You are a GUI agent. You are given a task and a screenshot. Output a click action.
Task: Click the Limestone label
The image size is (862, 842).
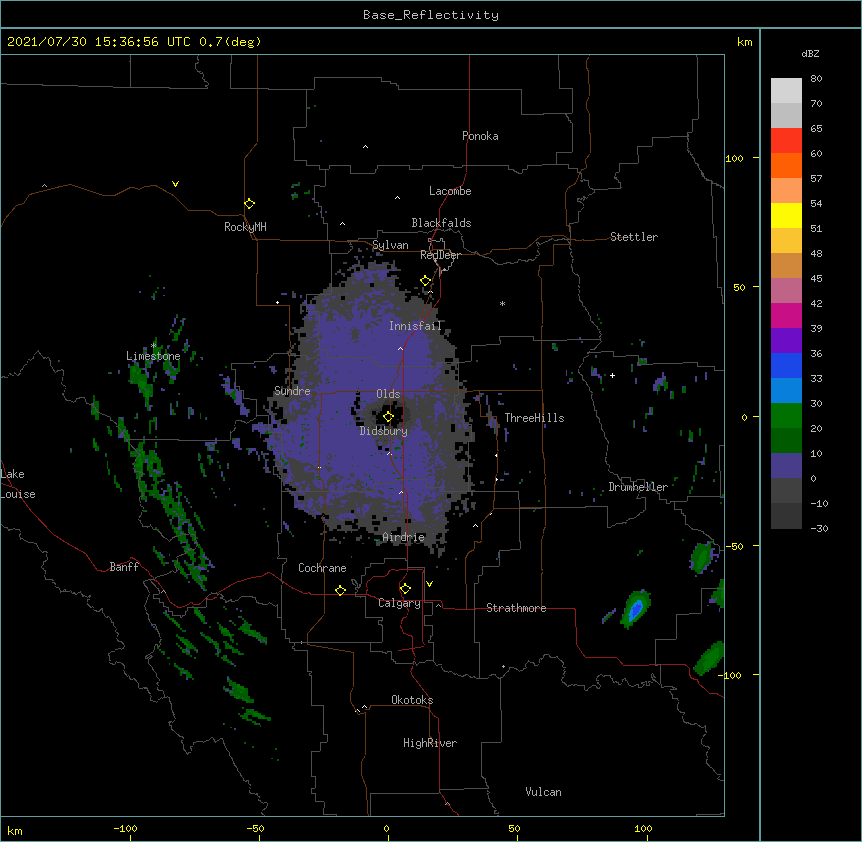coord(153,356)
